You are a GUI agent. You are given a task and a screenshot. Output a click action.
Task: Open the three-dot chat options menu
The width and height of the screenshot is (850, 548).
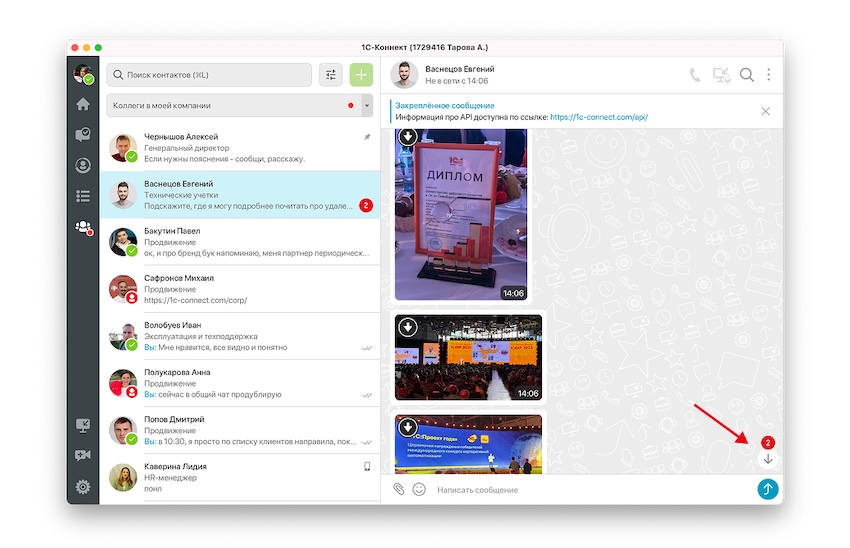768,75
